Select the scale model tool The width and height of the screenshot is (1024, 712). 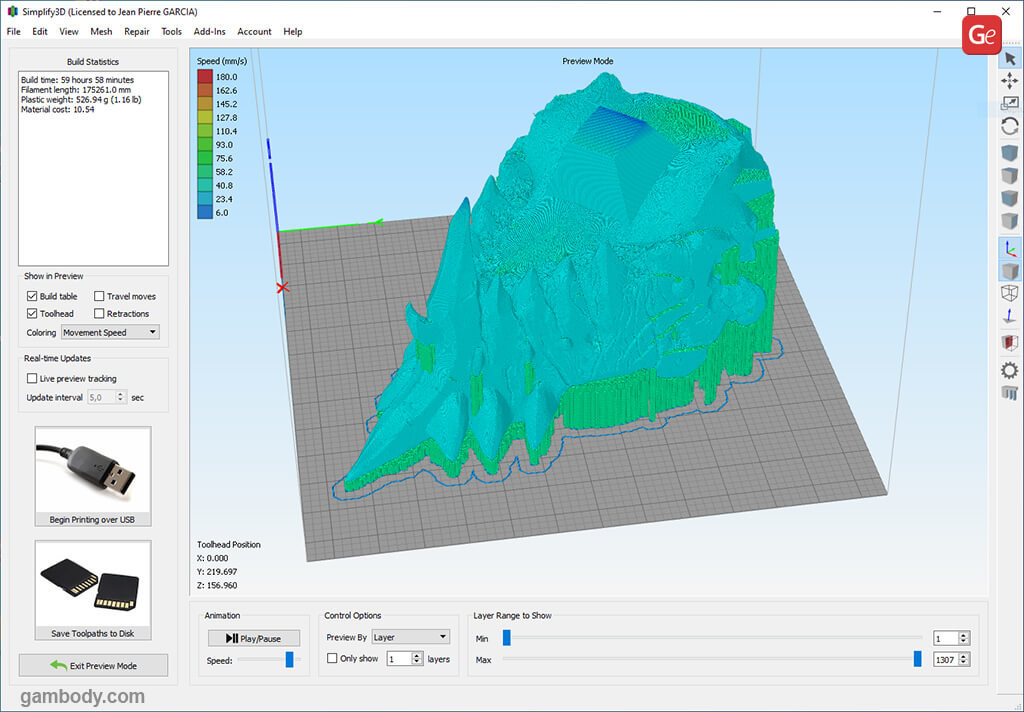click(1009, 103)
